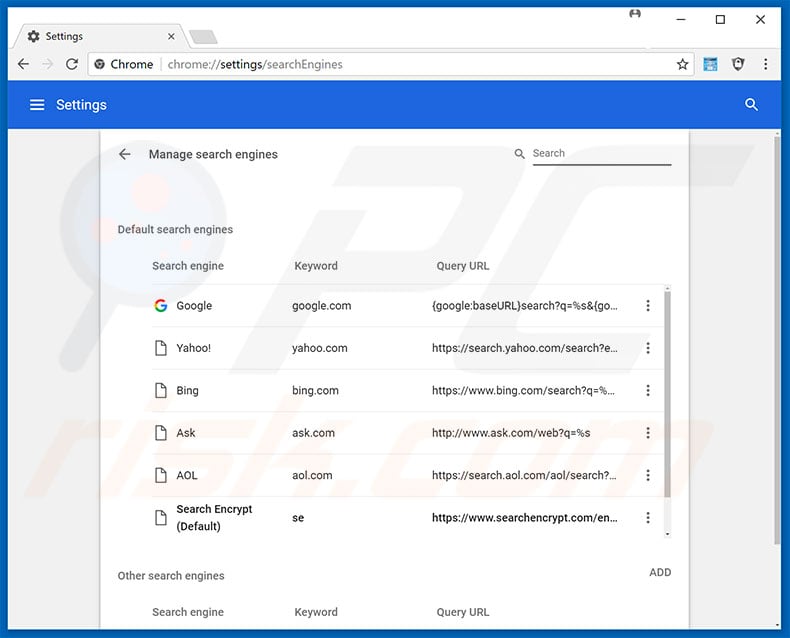This screenshot has height=638, width=790.
Task: Click the page icon beside Yahoo!
Action: click(x=161, y=348)
